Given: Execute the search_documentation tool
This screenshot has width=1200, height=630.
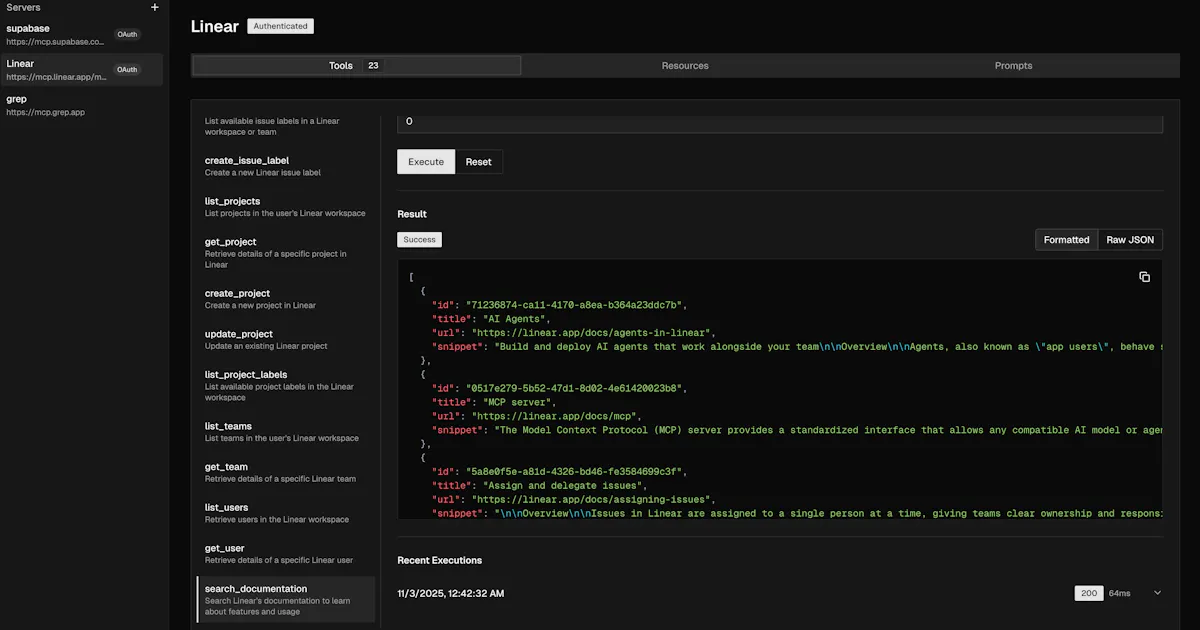Looking at the screenshot, I should [426, 162].
